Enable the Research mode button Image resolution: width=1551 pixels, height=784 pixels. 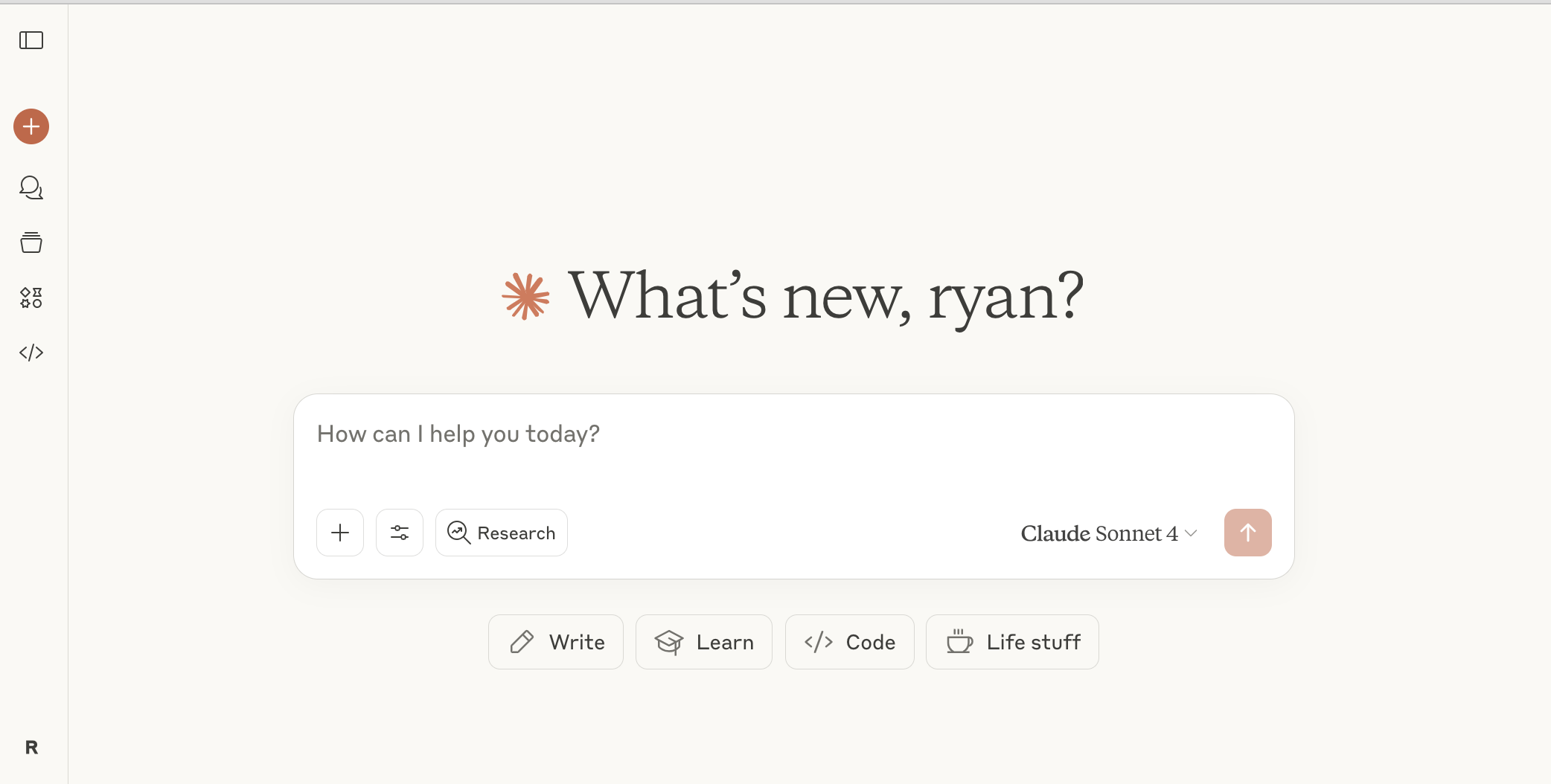tap(502, 533)
